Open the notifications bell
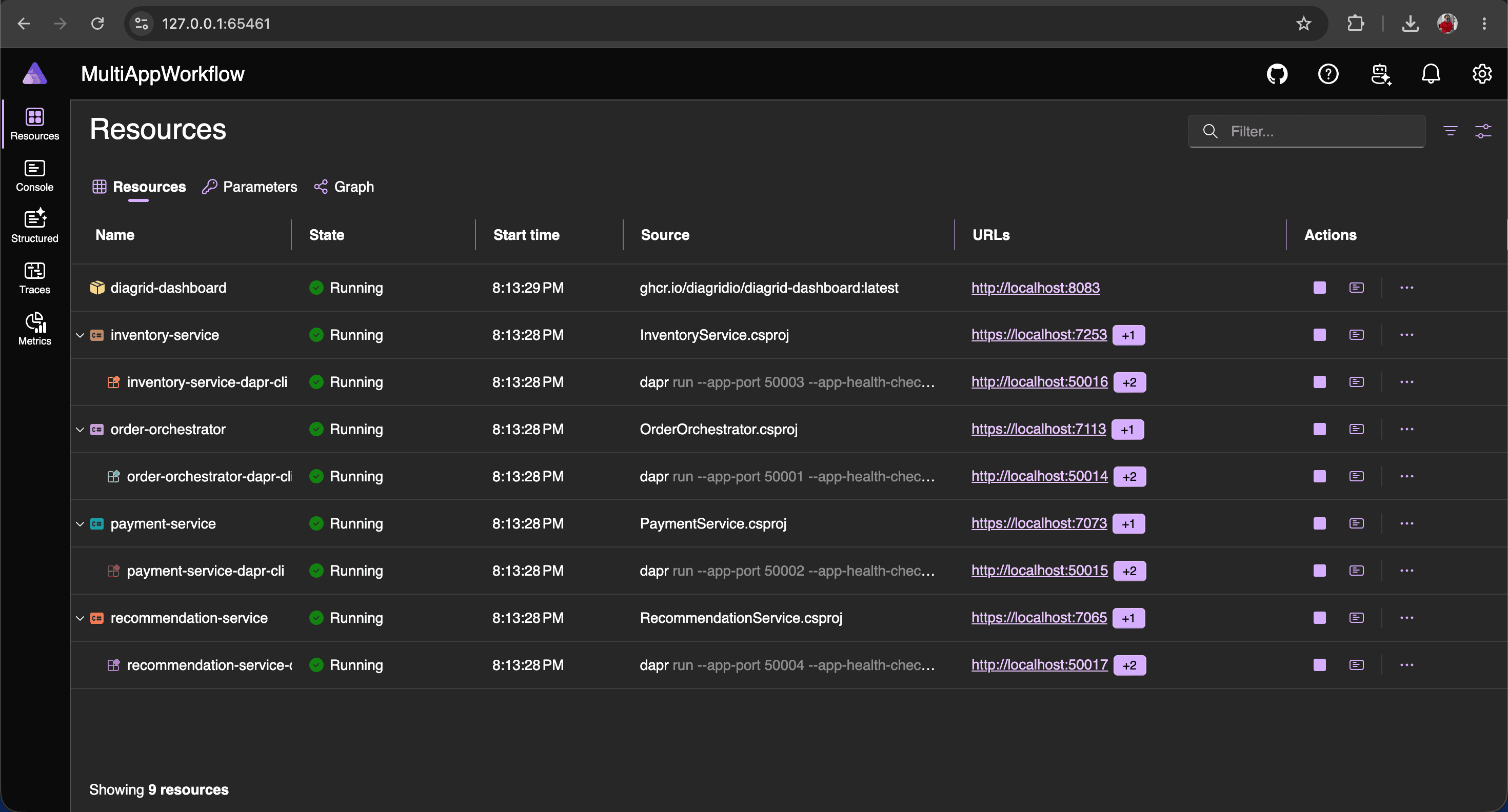The image size is (1508, 812). click(x=1431, y=74)
